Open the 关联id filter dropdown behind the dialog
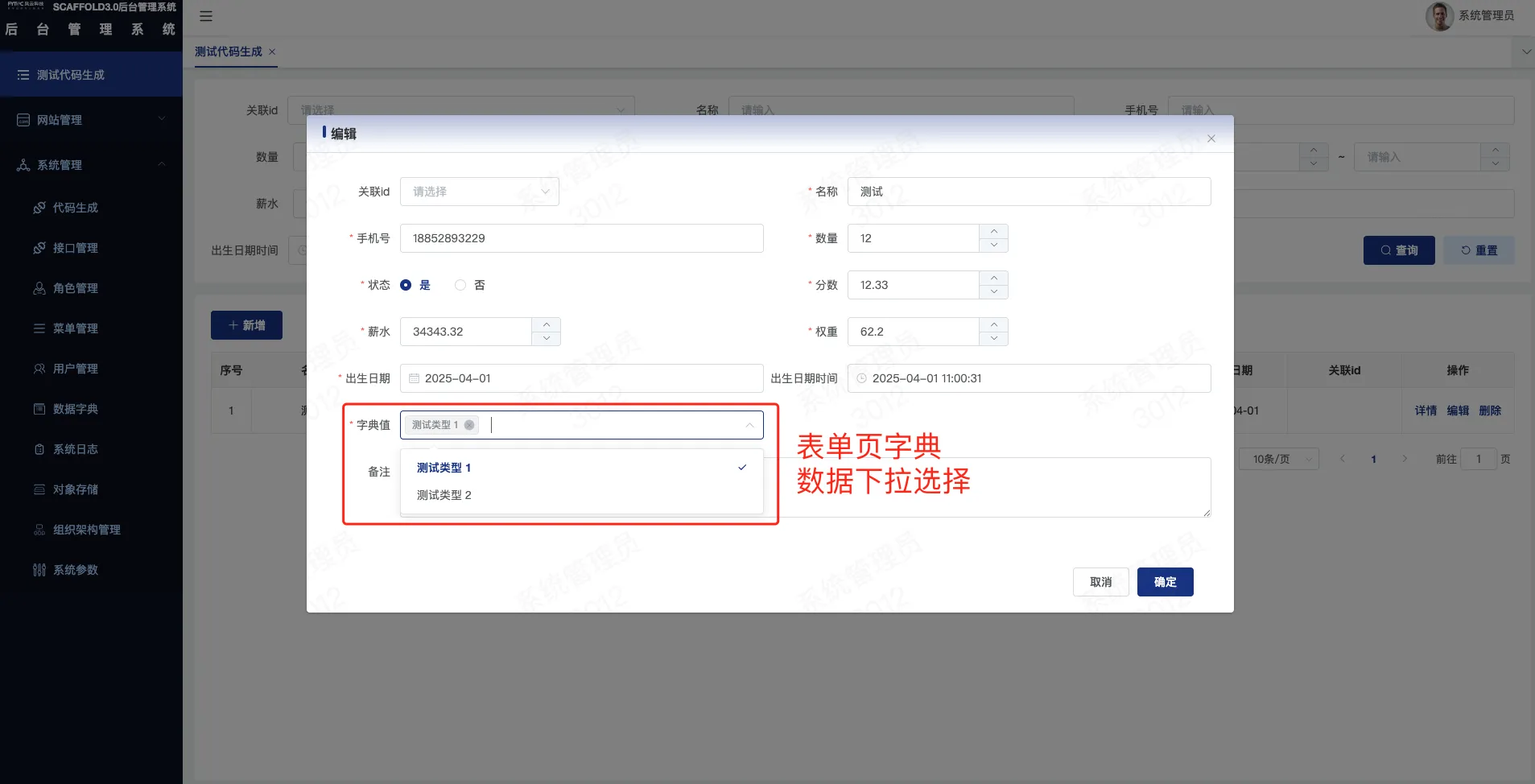The image size is (1535, 784). [x=461, y=109]
